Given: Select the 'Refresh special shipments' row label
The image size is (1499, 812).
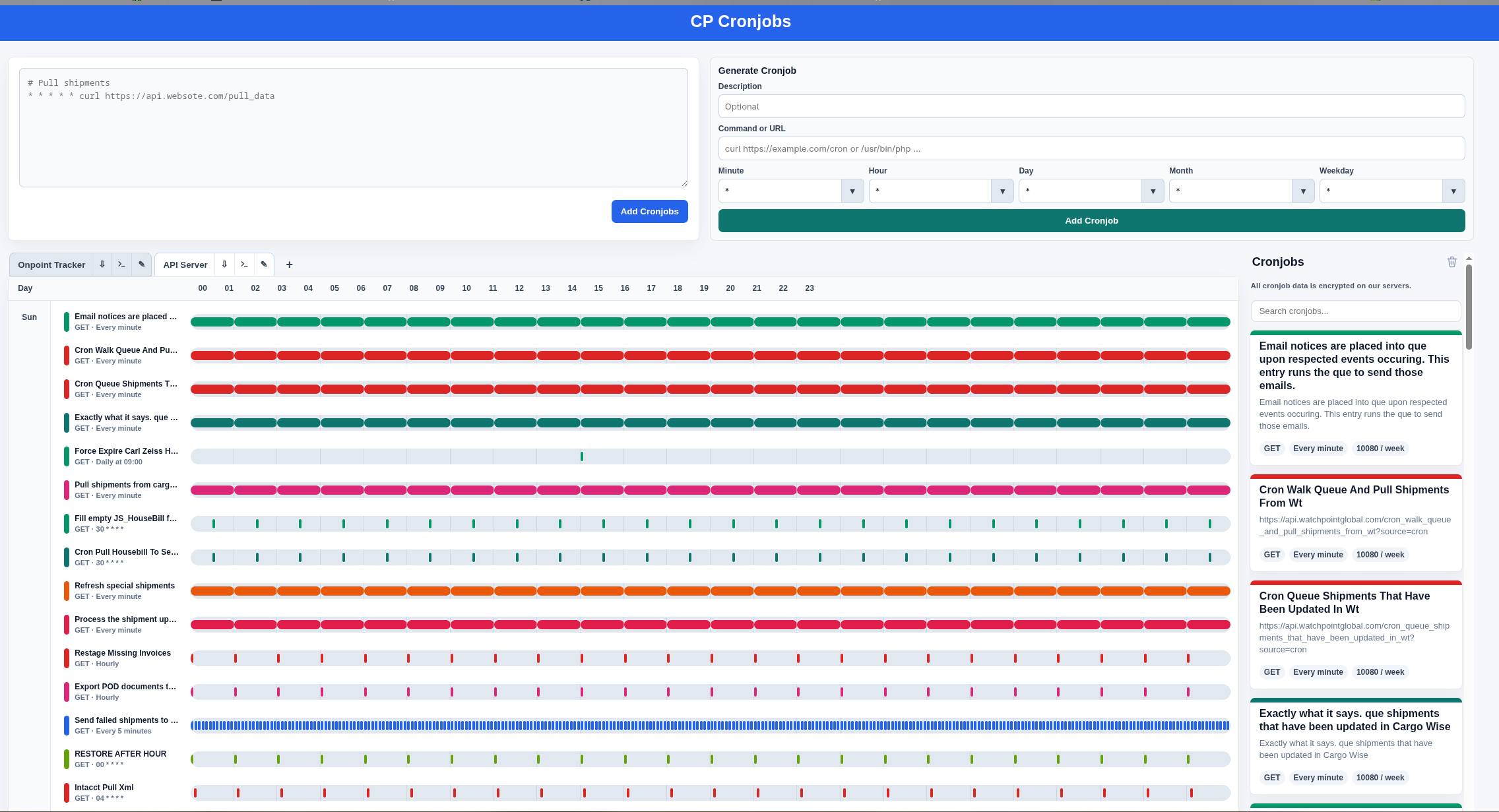Looking at the screenshot, I should point(125,586).
